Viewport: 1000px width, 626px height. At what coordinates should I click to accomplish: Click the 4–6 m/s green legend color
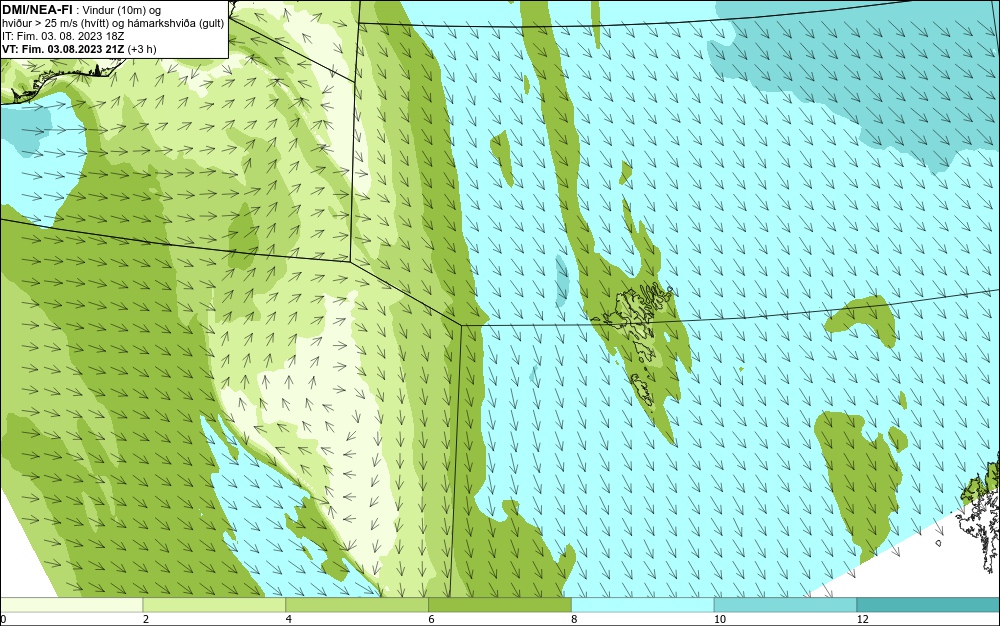click(357, 604)
